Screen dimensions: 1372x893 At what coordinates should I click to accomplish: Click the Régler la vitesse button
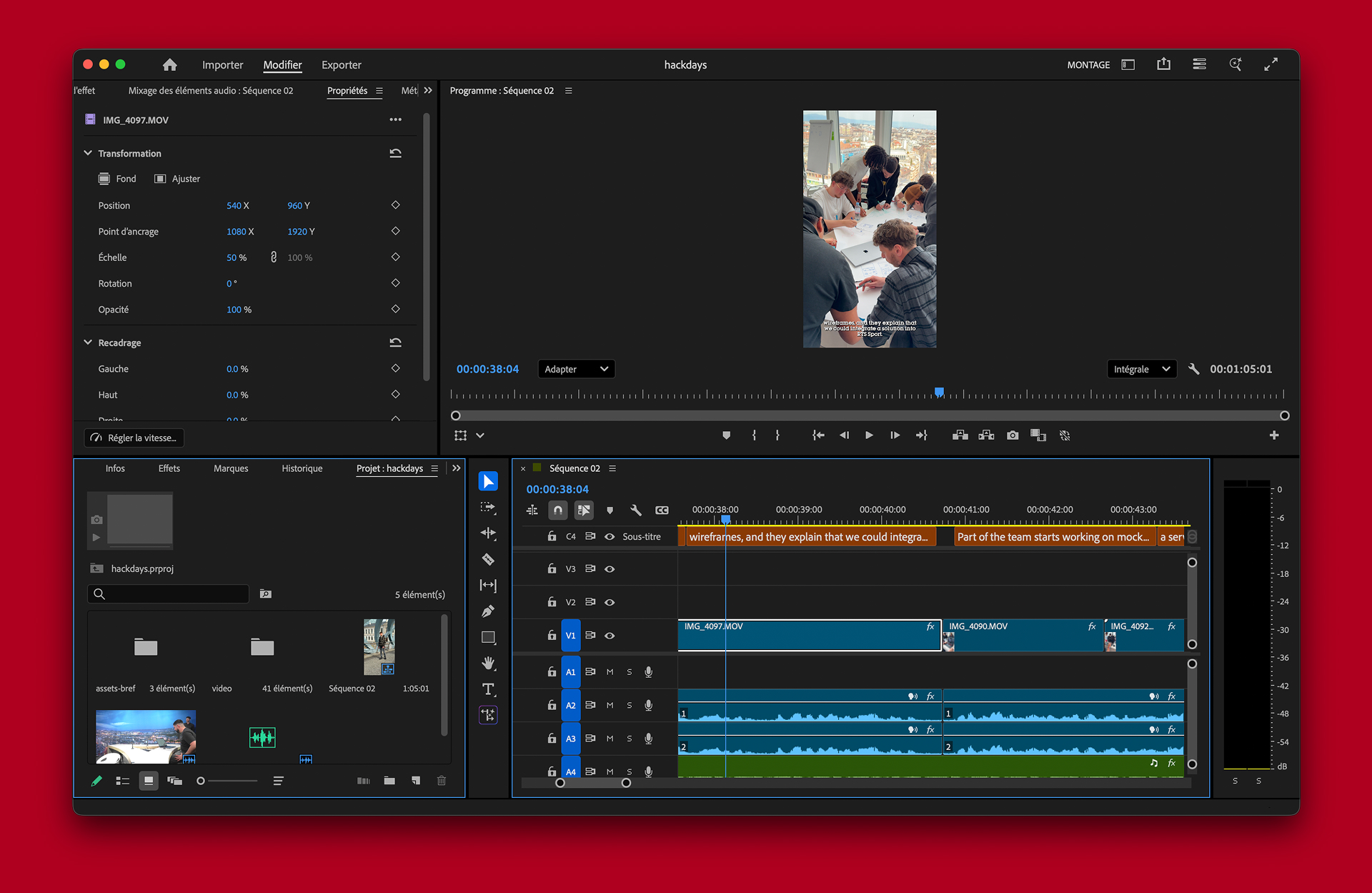click(x=134, y=438)
